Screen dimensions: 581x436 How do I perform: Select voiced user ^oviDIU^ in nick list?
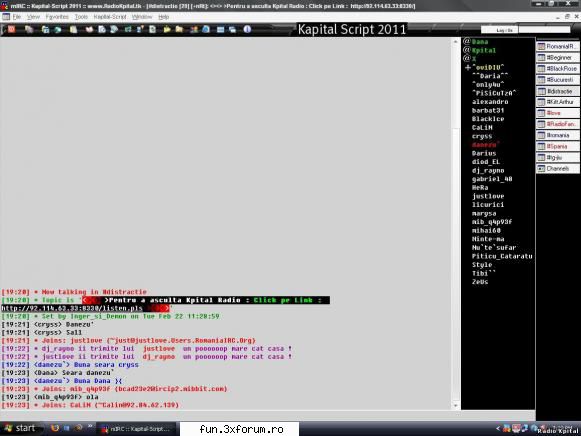(x=488, y=67)
